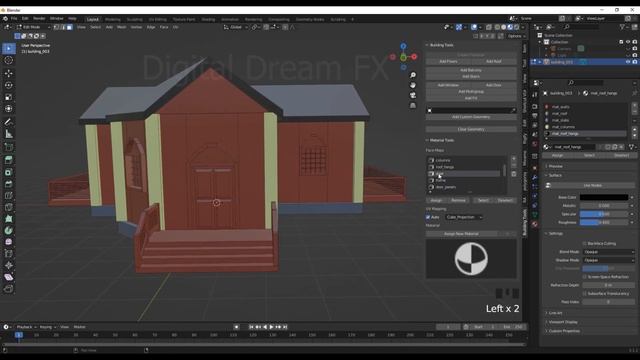Open the Global transform orientation dropdown
The height and width of the screenshot is (360, 640).
[x=236, y=27]
